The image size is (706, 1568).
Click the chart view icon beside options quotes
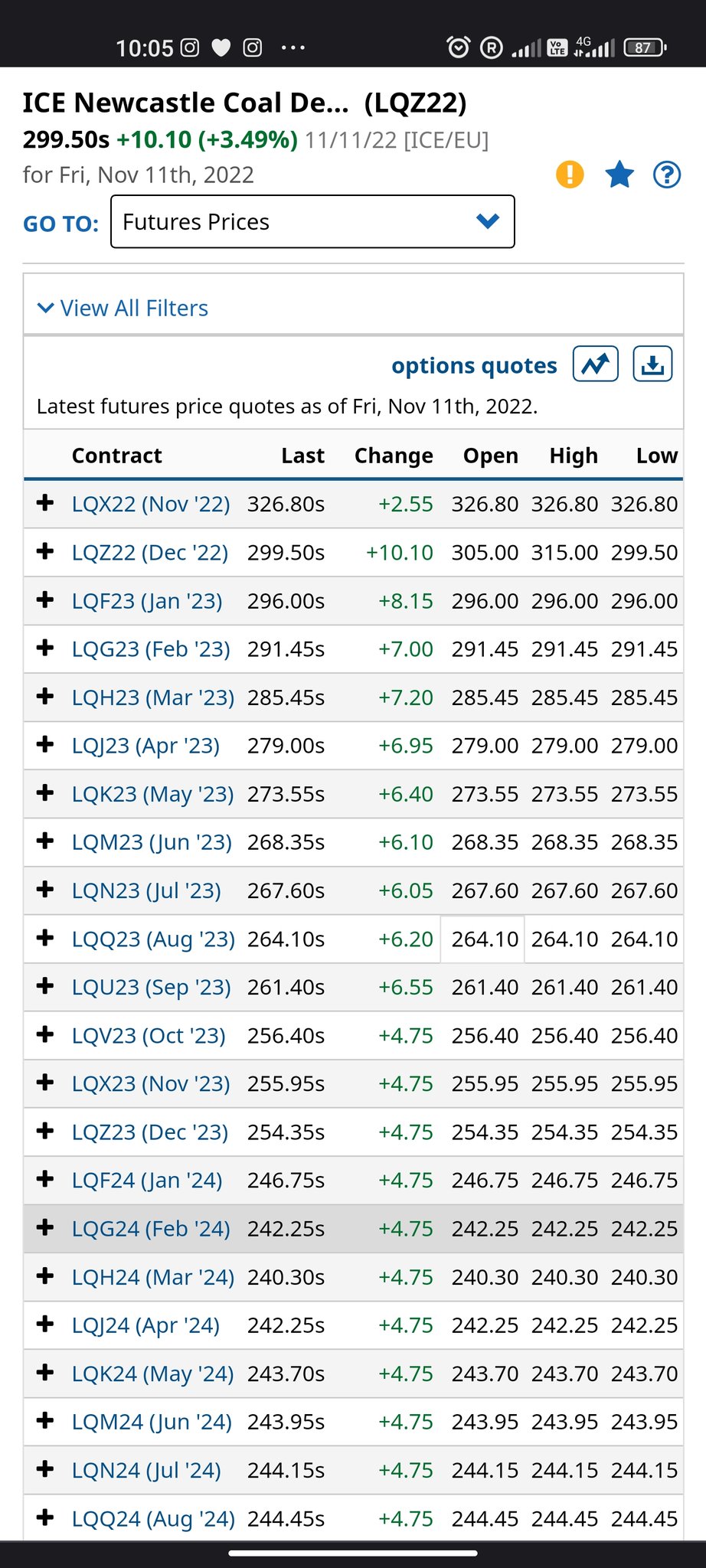596,364
